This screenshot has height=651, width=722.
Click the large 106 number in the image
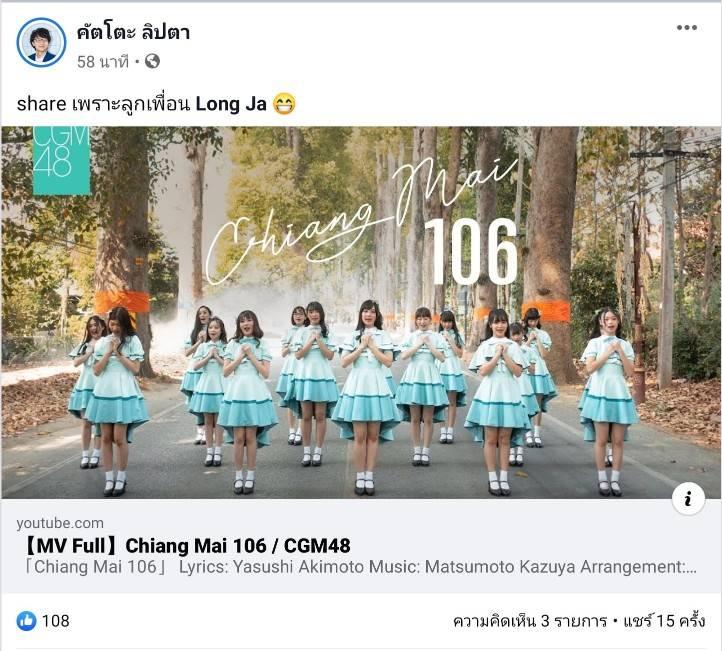pos(472,251)
